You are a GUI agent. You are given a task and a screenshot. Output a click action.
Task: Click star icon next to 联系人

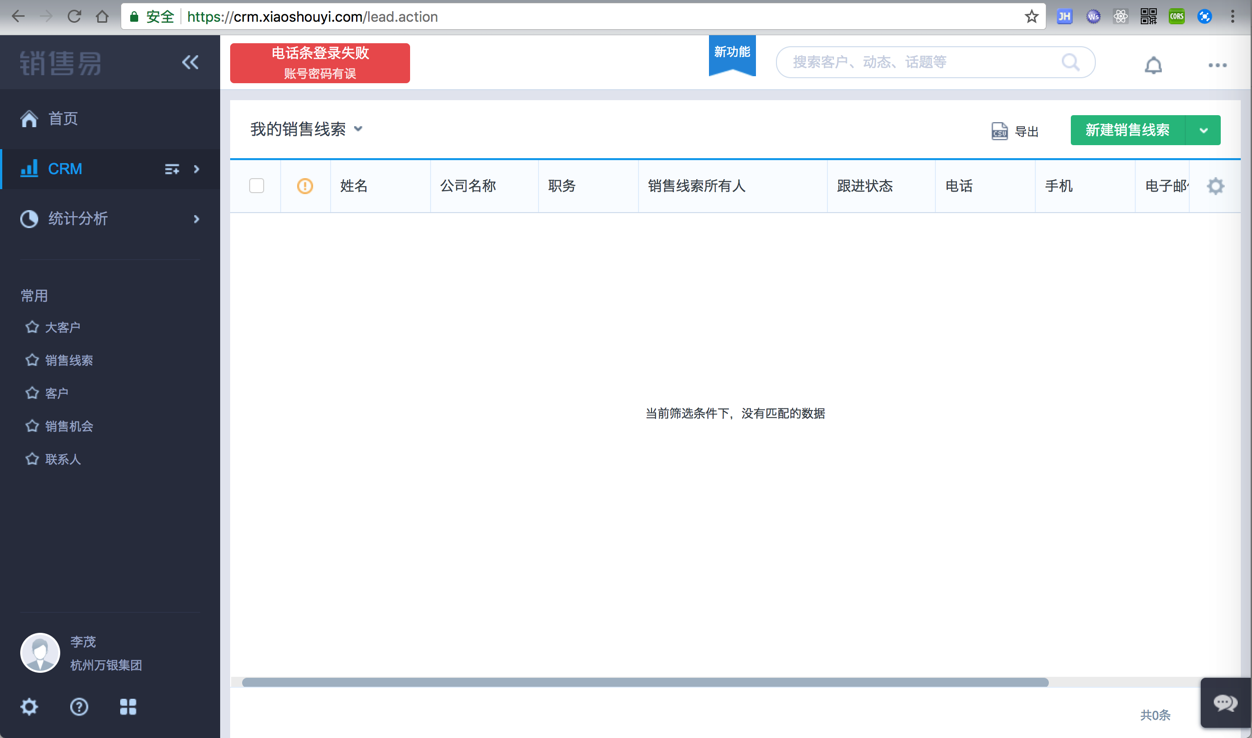(32, 459)
